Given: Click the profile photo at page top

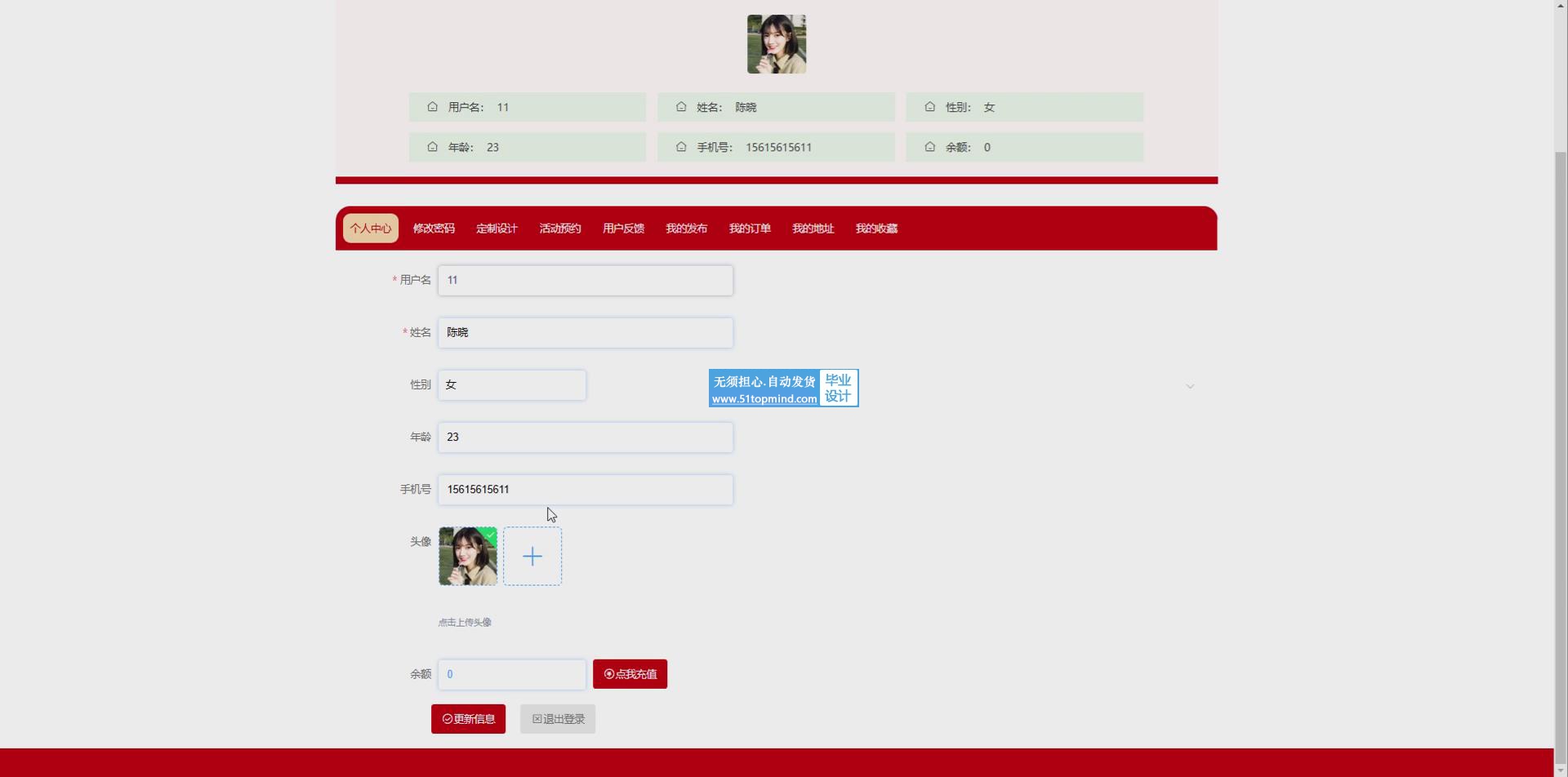Looking at the screenshot, I should click(777, 44).
